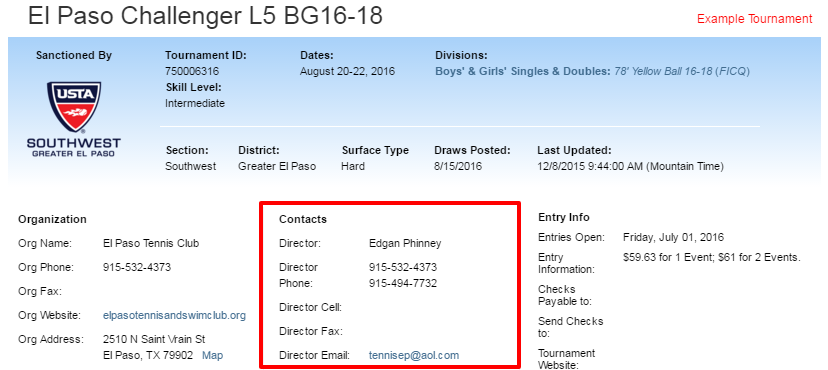Click the Example Tournament red label
Image resolution: width=828 pixels, height=370 pixels.
pos(755,19)
